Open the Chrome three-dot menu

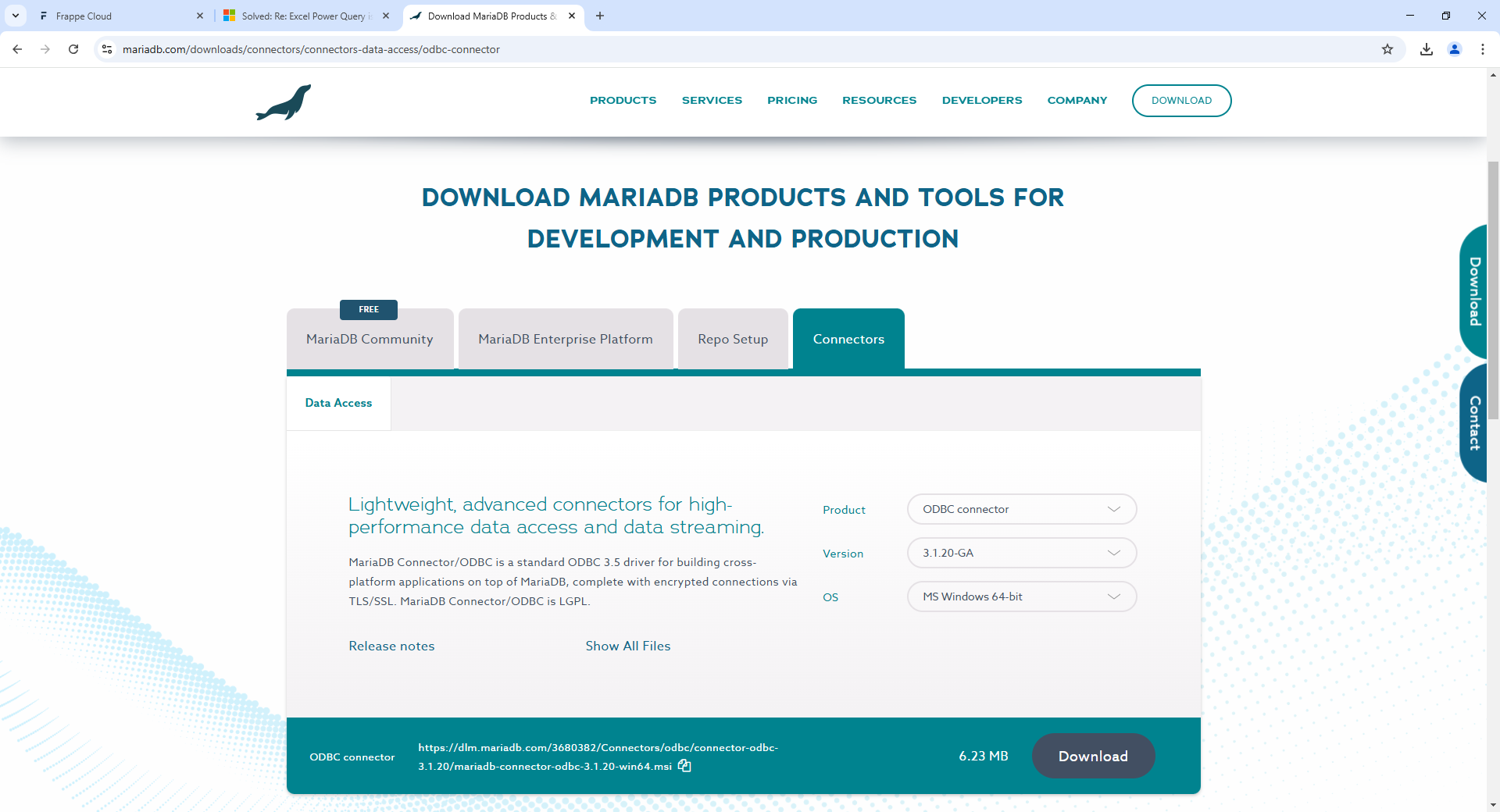click(x=1483, y=49)
